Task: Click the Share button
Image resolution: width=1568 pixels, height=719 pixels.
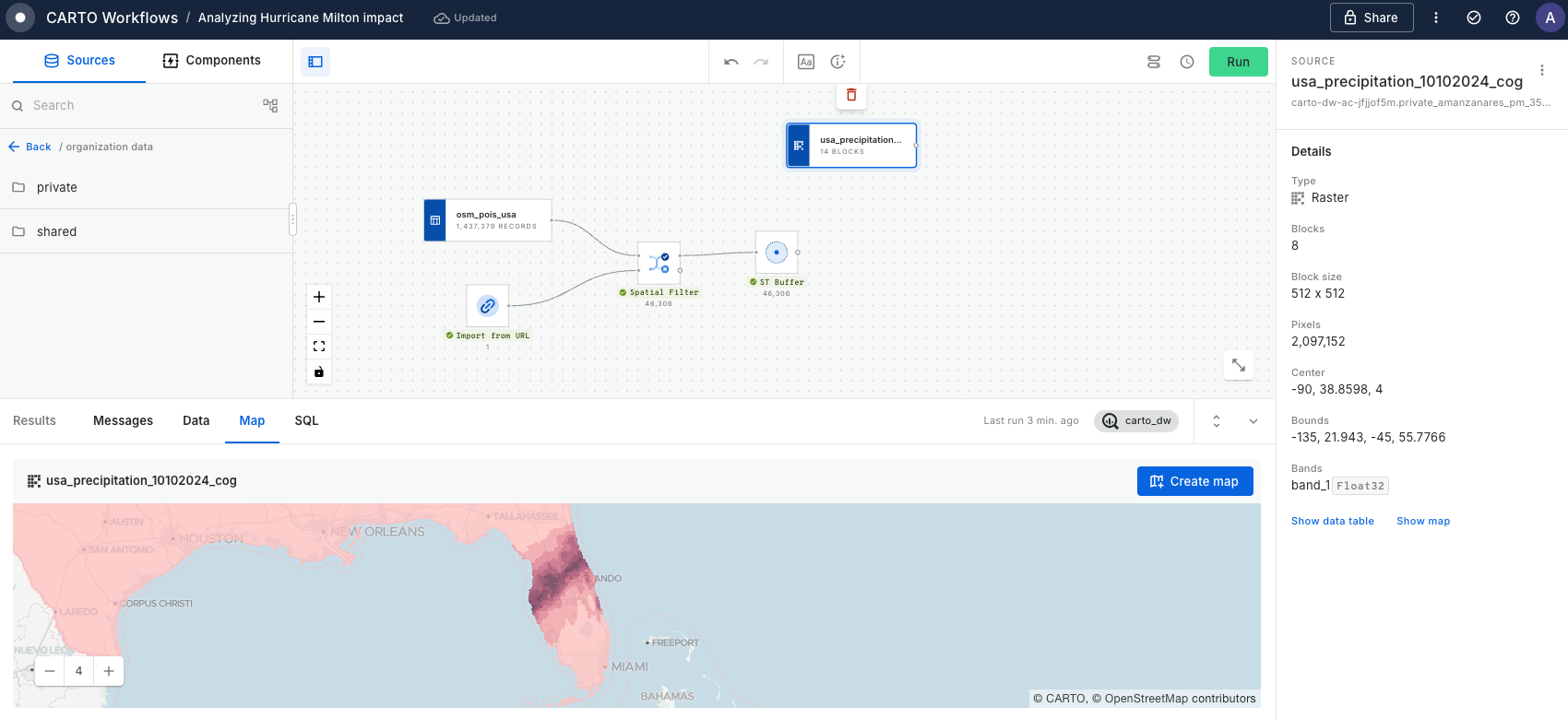Action: pyautogui.click(x=1372, y=18)
